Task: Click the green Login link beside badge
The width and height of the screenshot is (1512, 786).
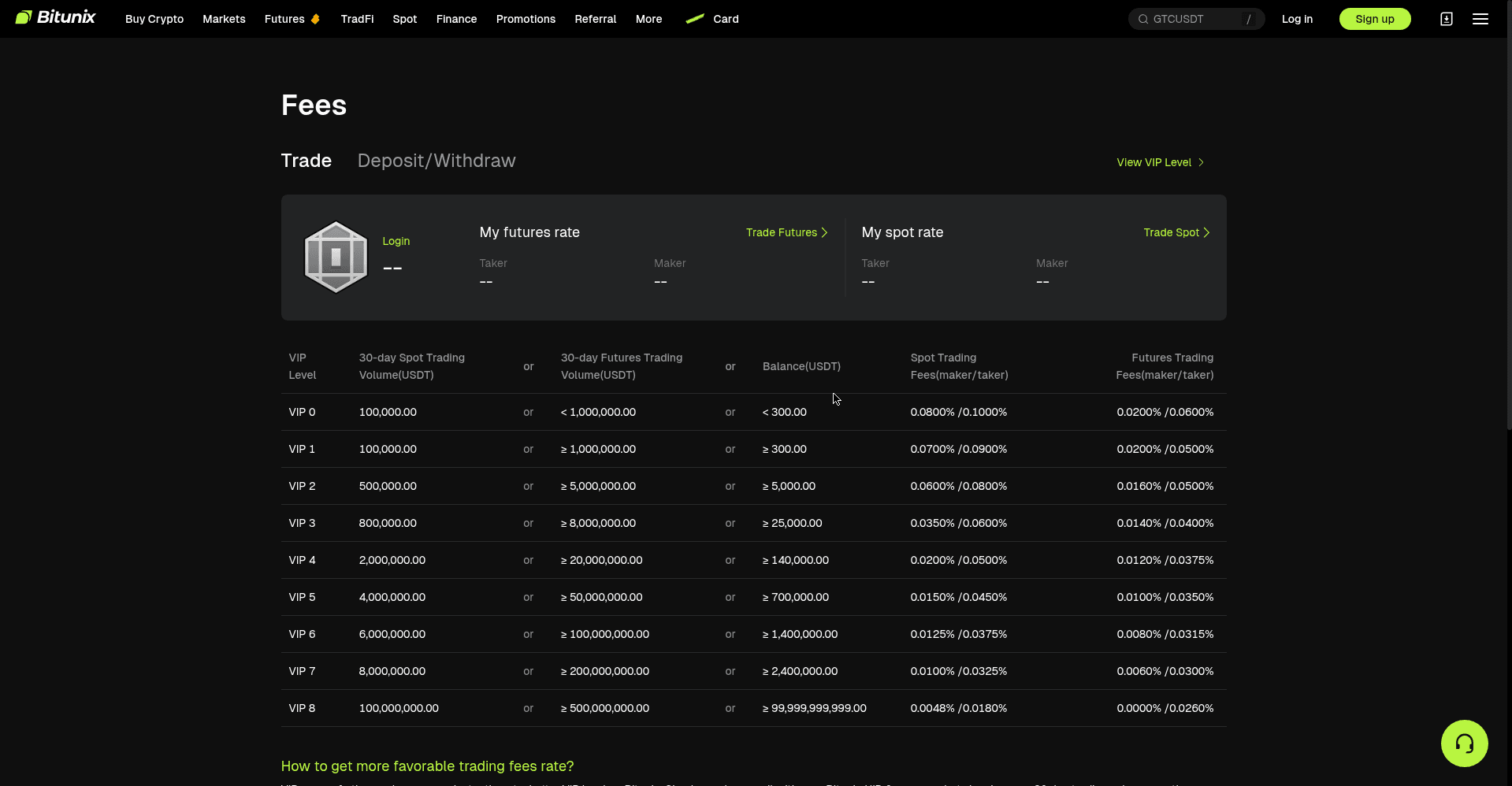Action: point(396,241)
